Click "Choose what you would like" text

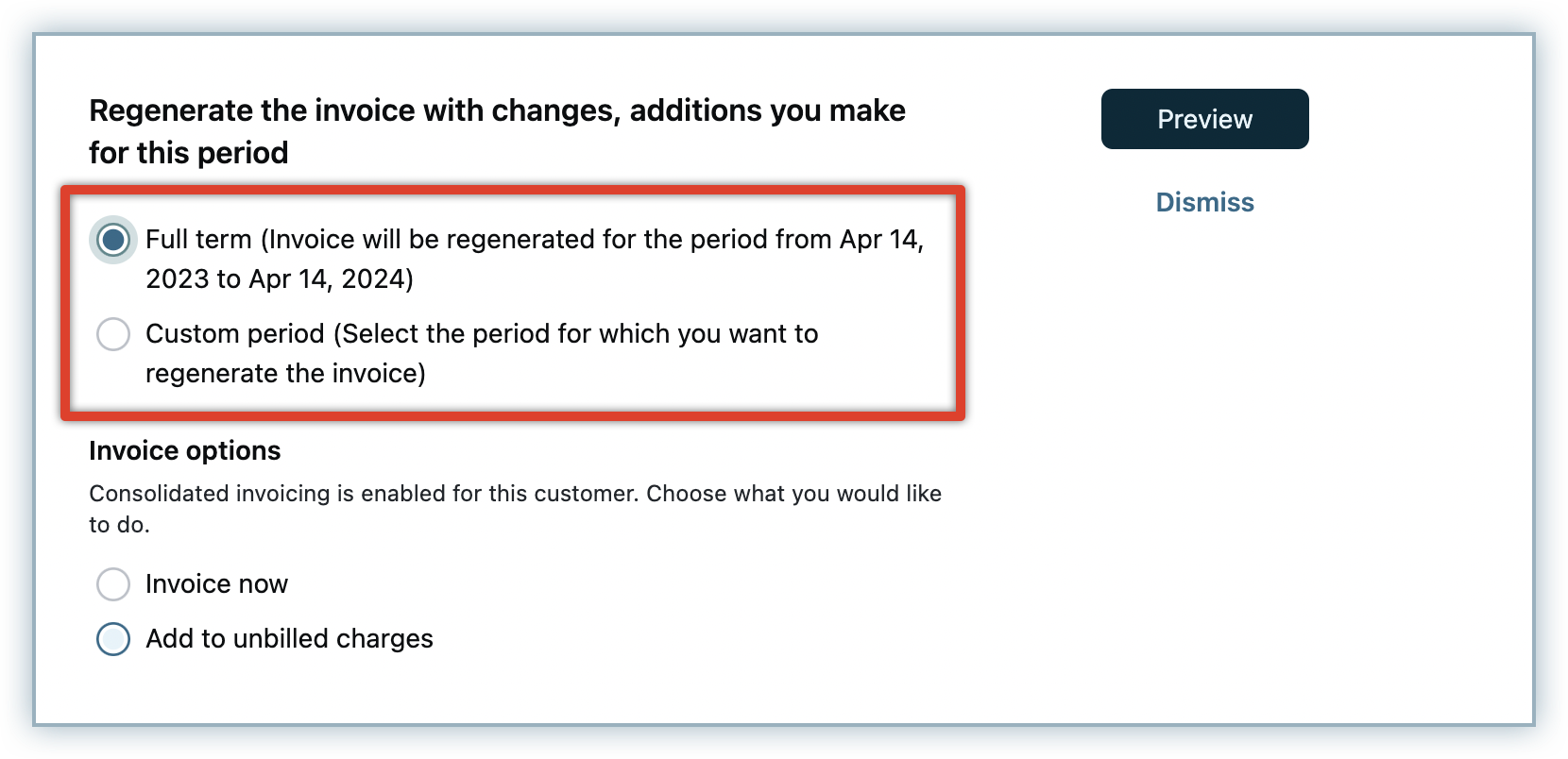coord(793,494)
